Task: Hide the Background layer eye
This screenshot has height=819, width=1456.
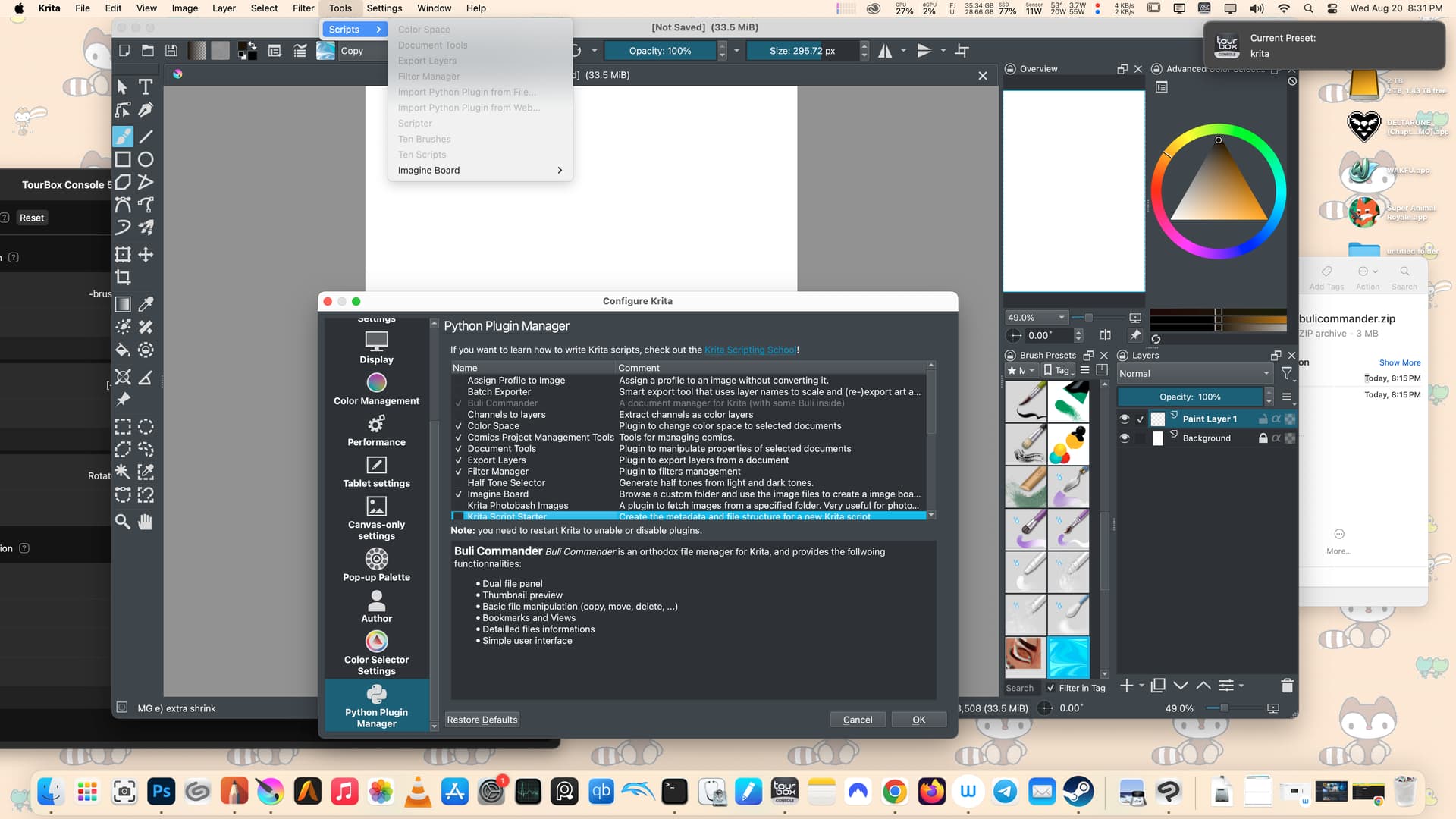Action: 1125,438
